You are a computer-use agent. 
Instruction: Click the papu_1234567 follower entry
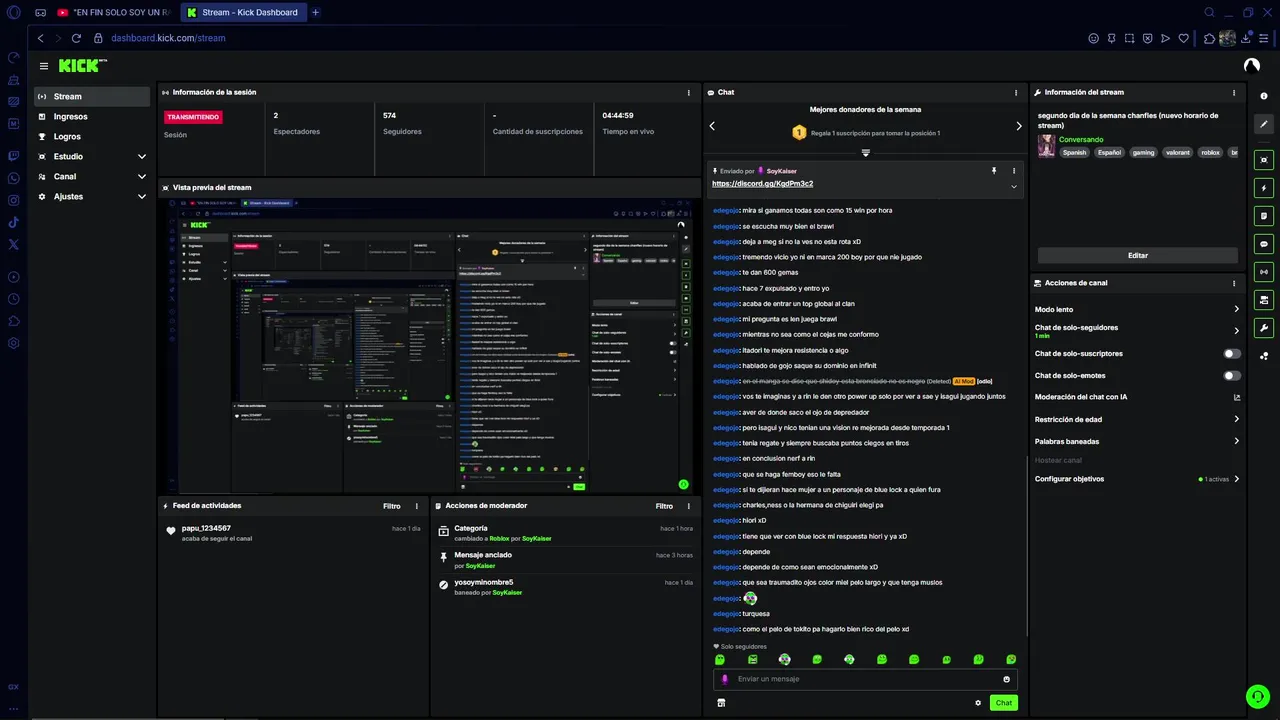(x=294, y=533)
